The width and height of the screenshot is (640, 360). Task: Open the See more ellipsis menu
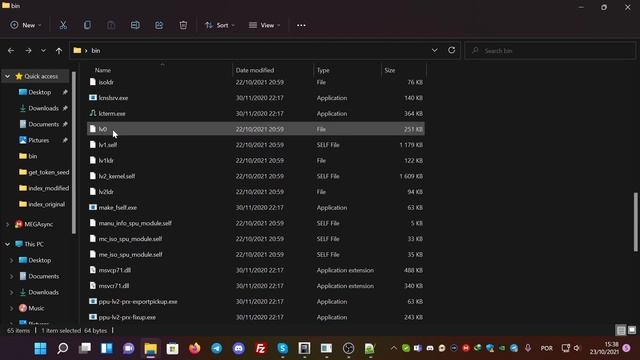[301, 25]
